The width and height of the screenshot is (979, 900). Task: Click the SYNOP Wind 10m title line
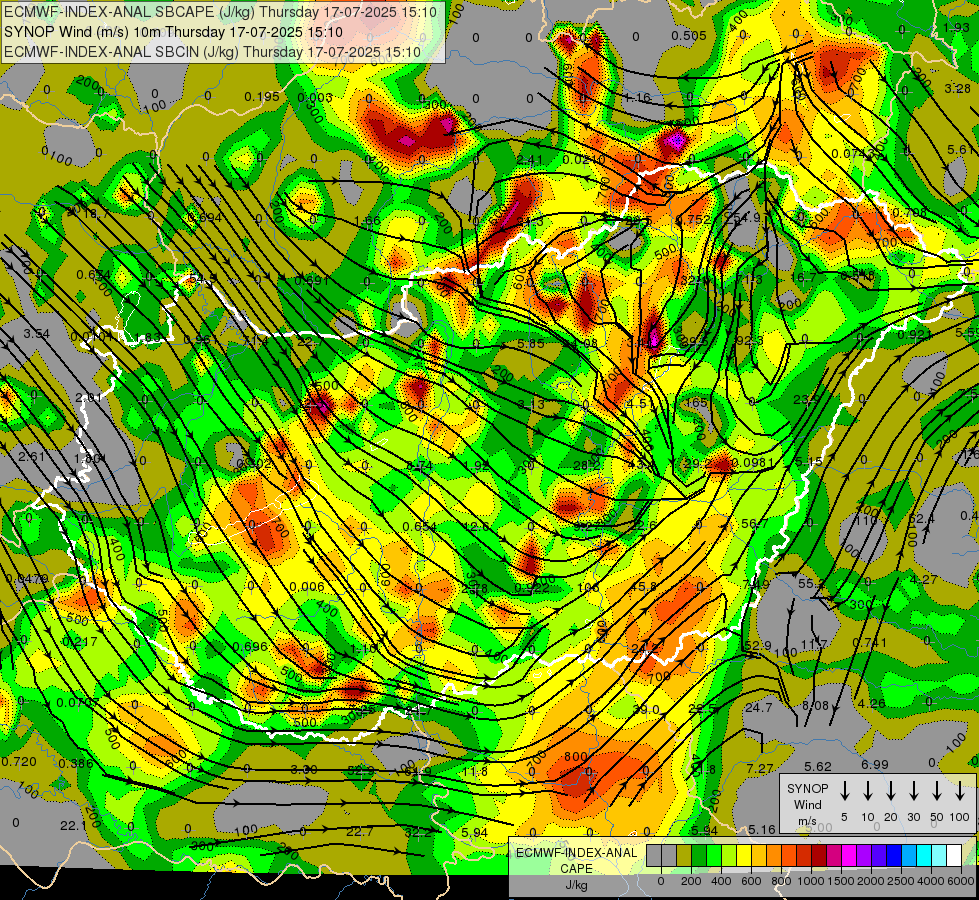[x=174, y=32]
